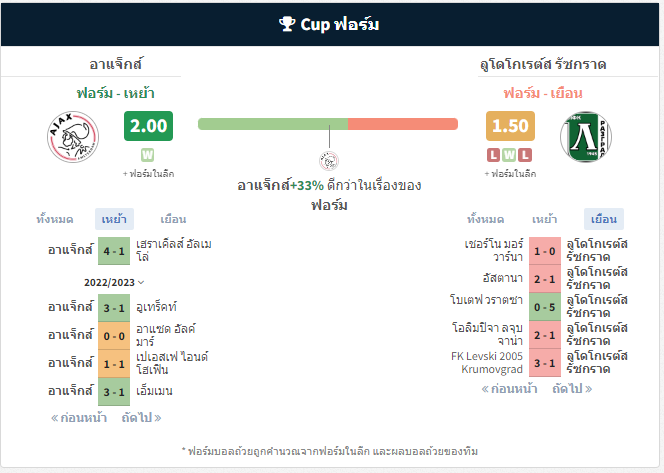Go to ถัดไป page in Ajax matches

[x=141, y=418]
